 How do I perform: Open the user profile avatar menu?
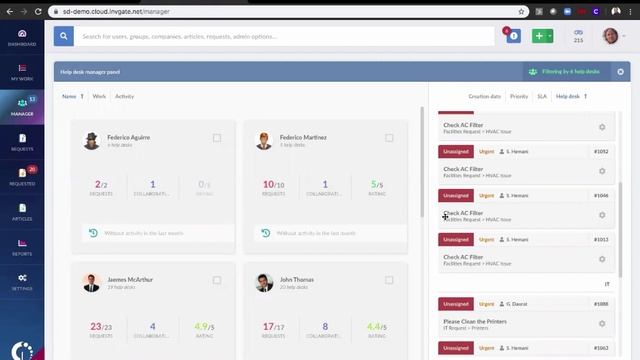[x=611, y=36]
